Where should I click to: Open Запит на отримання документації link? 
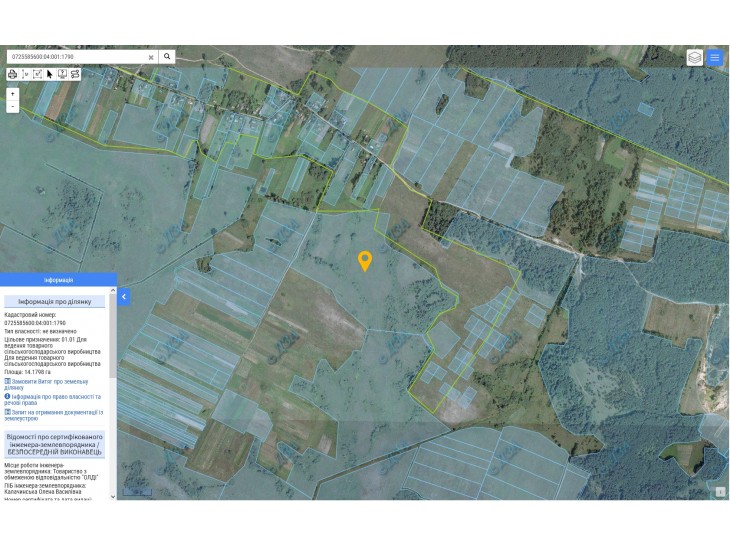[x=54, y=415]
